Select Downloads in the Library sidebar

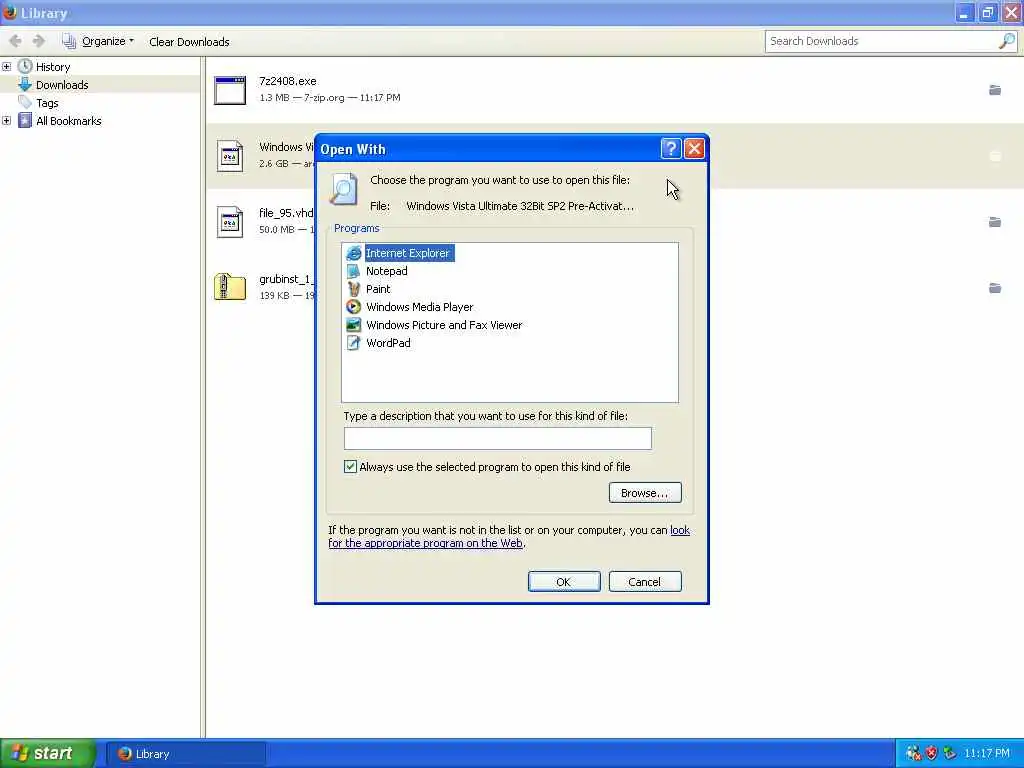point(62,85)
